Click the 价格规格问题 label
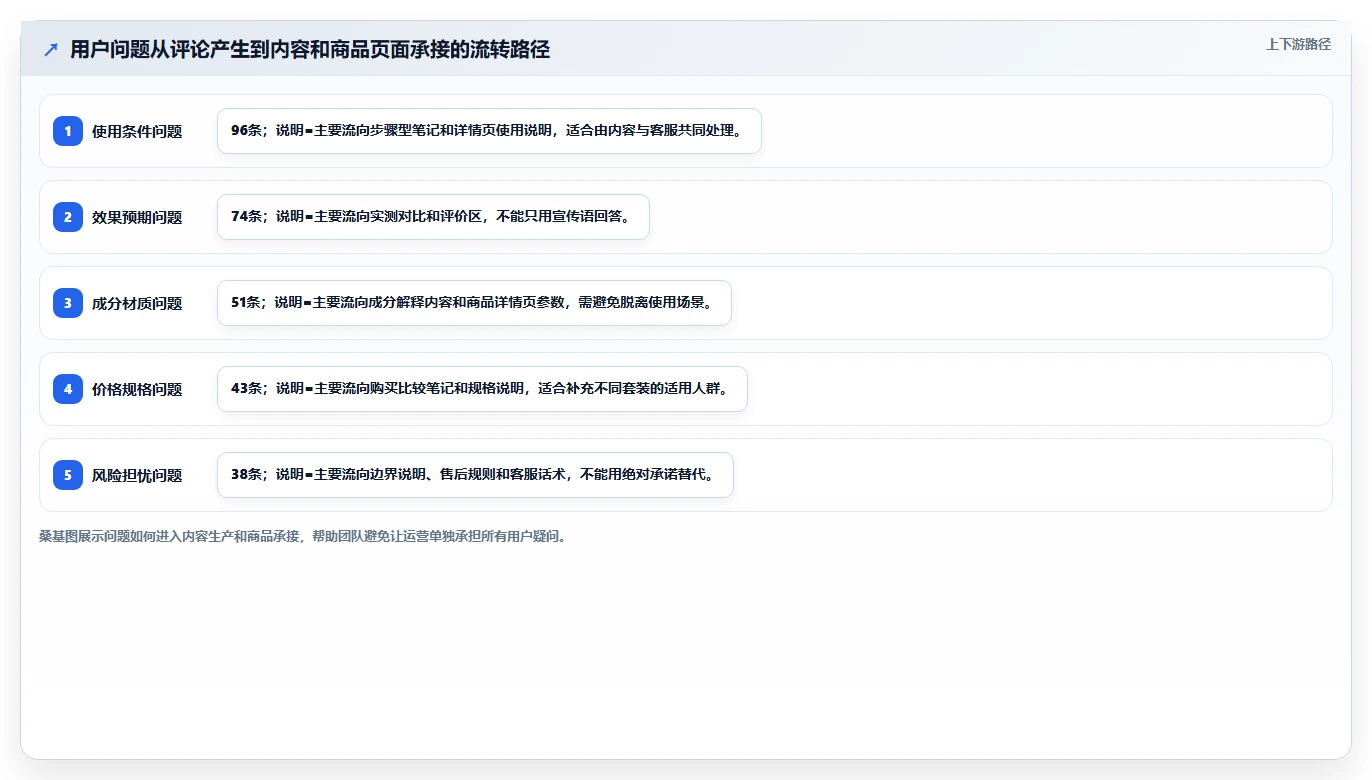The width and height of the screenshot is (1372, 780). [x=137, y=389]
